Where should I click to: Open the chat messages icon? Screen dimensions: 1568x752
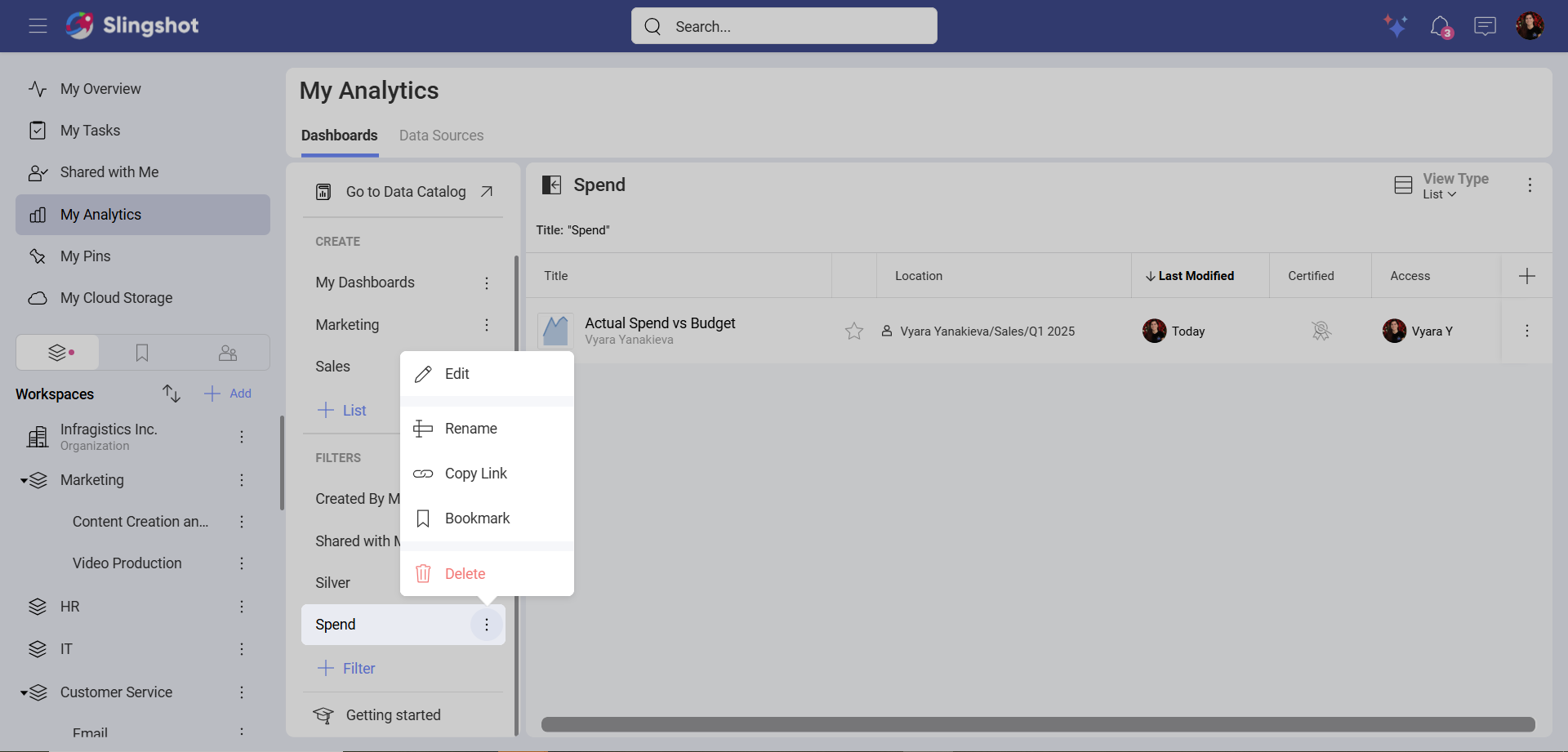tap(1485, 26)
